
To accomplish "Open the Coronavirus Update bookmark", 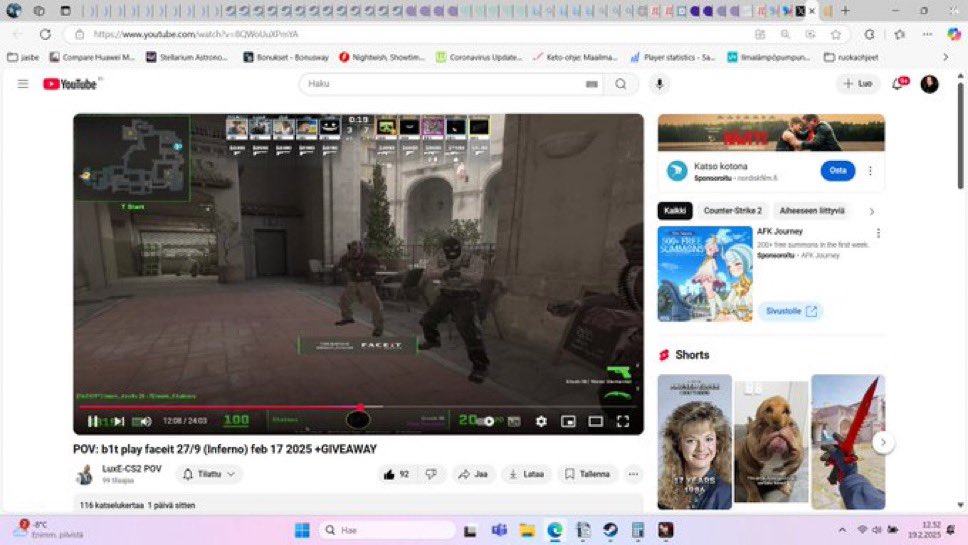I will point(479,57).
